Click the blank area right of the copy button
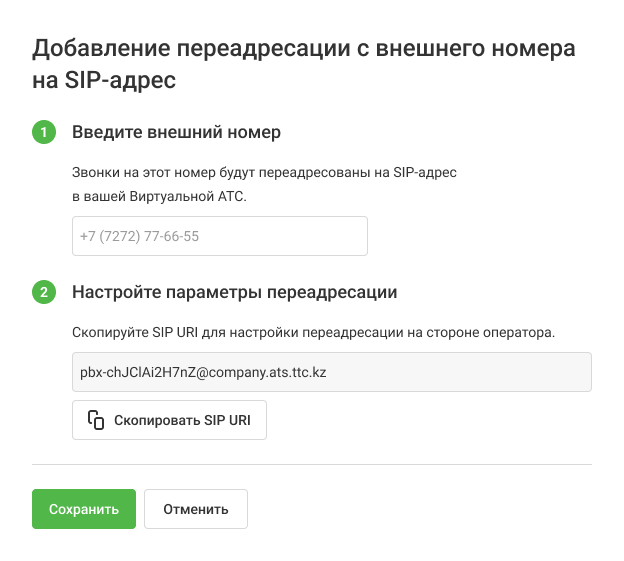Viewport: 624px width, 561px height. point(430,420)
